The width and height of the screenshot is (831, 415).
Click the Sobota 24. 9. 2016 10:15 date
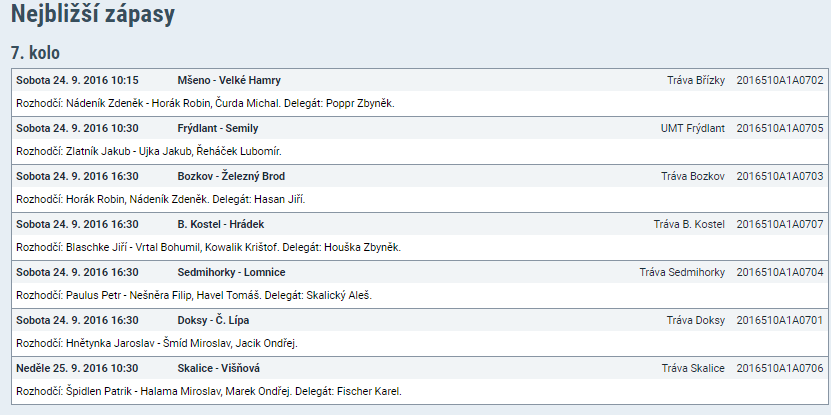[77, 80]
